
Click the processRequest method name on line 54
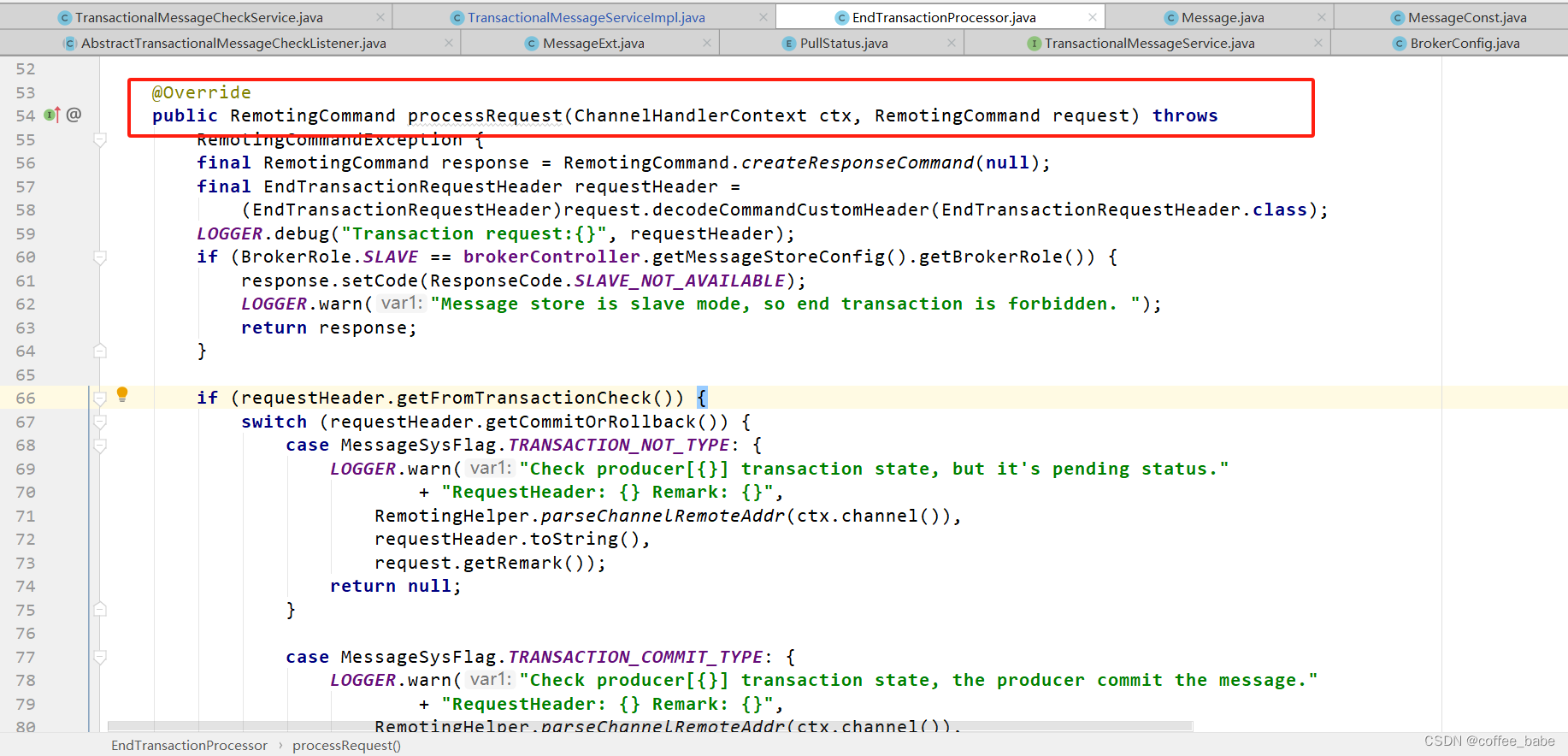point(485,115)
